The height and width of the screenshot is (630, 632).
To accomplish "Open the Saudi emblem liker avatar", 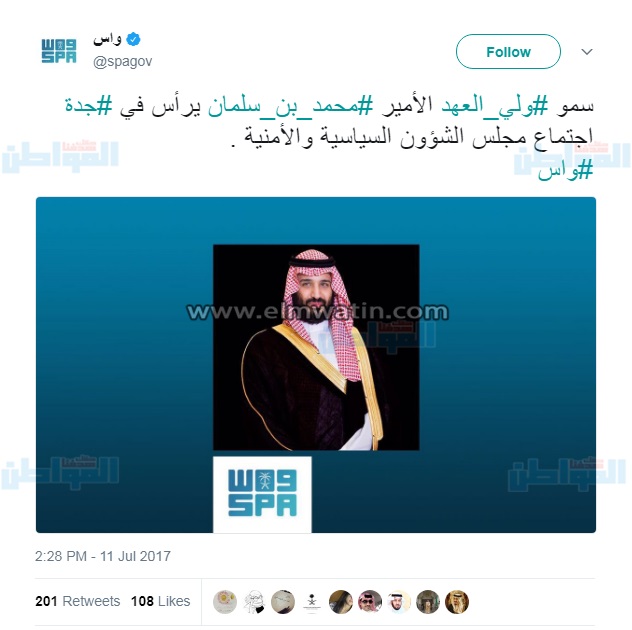I will pos(312,602).
